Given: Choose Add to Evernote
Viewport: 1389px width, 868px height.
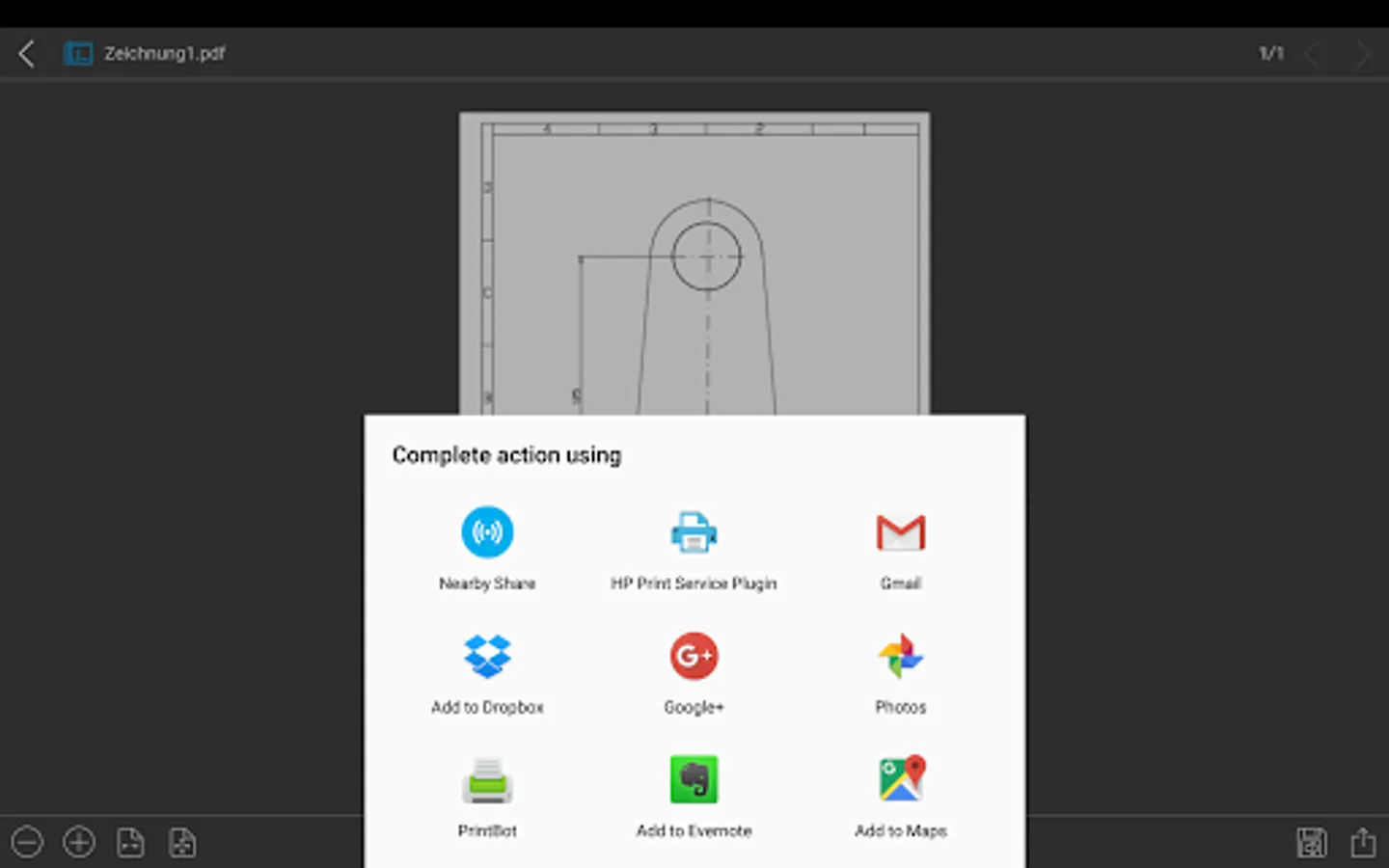Looking at the screenshot, I should coord(694,797).
